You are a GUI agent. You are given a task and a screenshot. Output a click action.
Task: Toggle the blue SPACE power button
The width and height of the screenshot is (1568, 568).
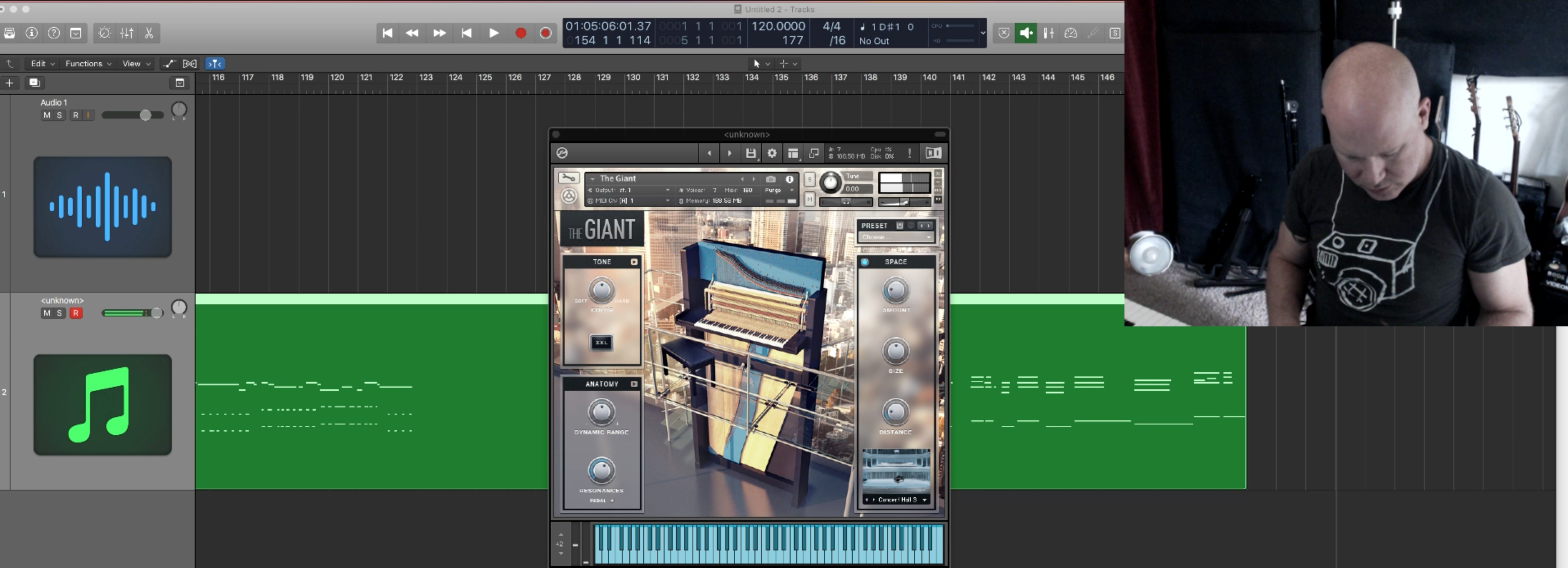[x=865, y=262]
